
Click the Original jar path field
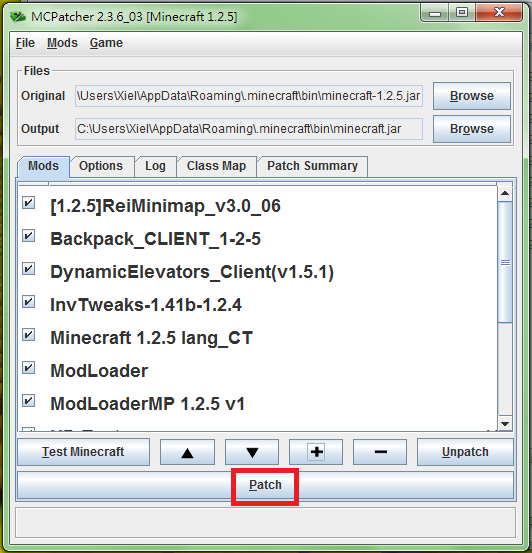(x=249, y=96)
